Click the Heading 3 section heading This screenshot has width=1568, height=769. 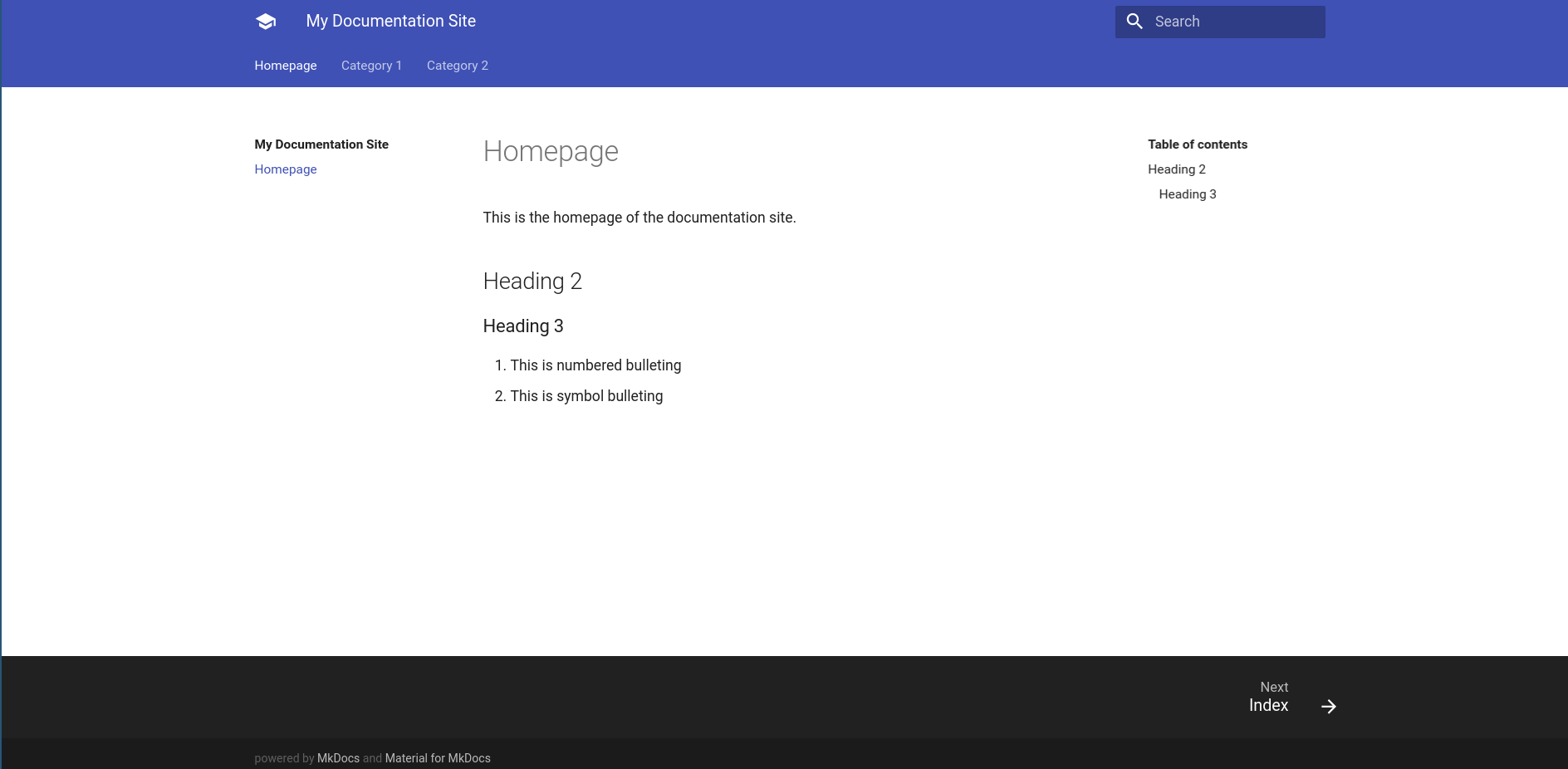523,326
